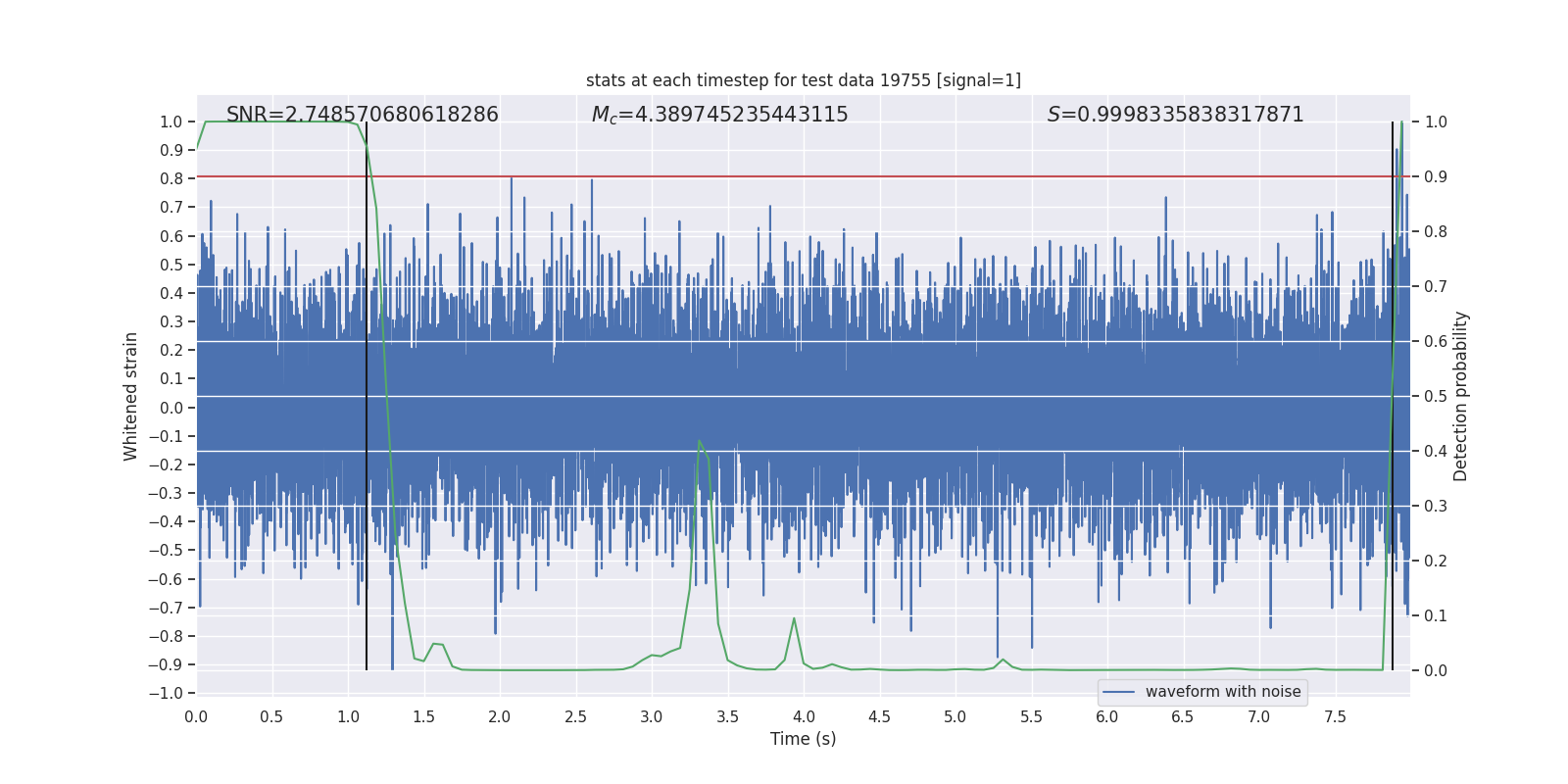This screenshot has width=1568, height=784.
Task: Click the black vertical marker near 1.1 seconds
Action: click(x=367, y=392)
